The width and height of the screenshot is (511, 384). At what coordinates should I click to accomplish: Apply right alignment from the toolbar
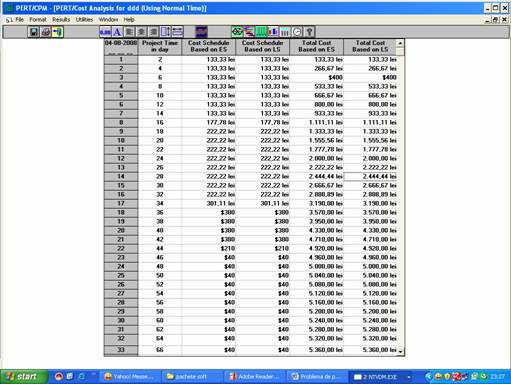pos(153,32)
